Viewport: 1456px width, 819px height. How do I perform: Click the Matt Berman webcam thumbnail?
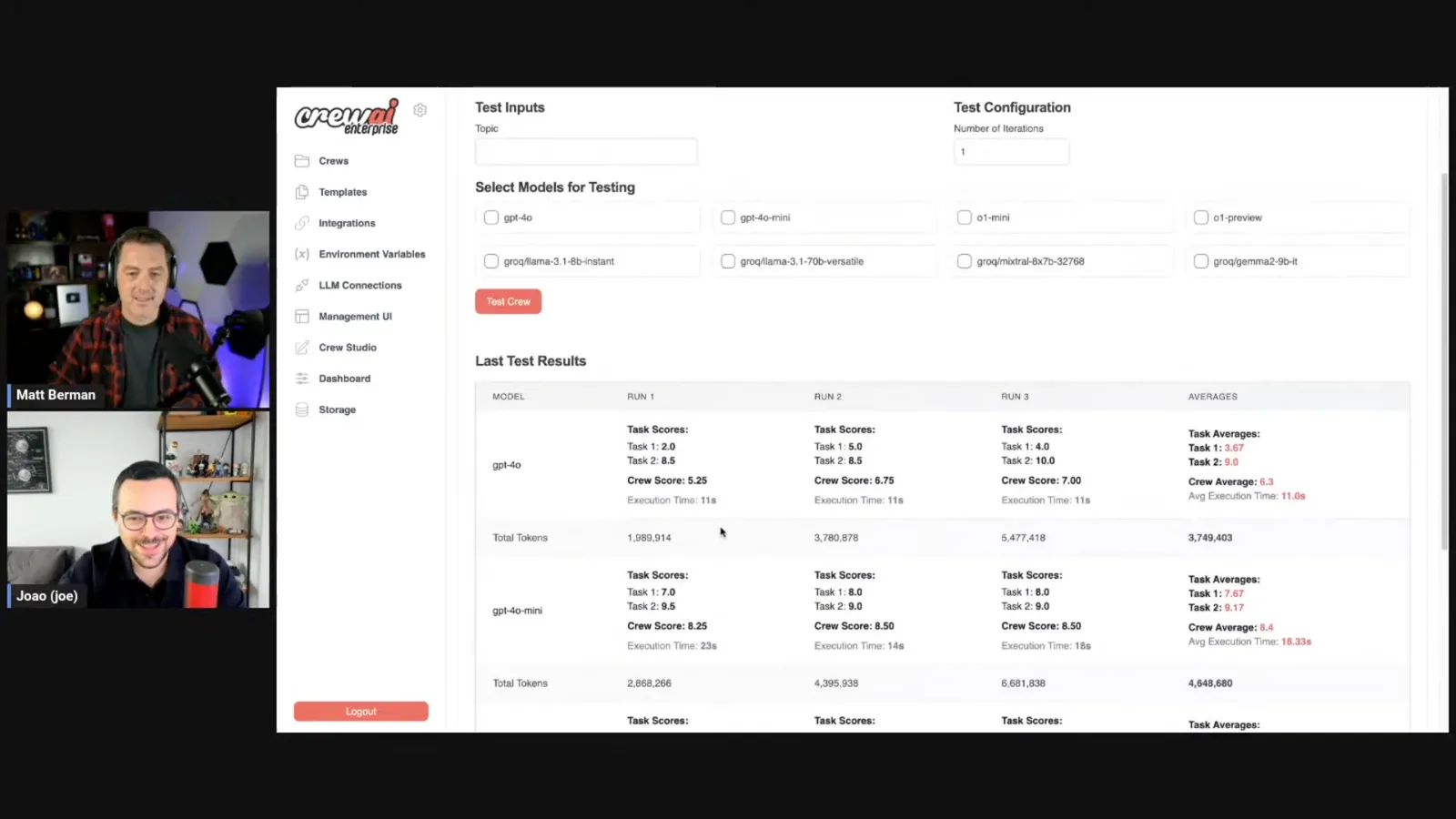138,309
